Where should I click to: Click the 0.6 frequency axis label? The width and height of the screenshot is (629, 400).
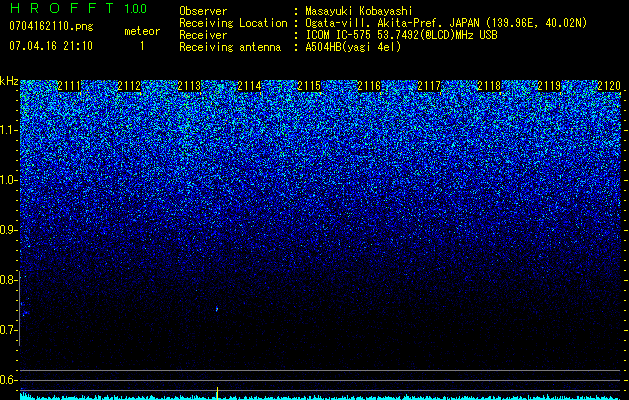(8, 380)
